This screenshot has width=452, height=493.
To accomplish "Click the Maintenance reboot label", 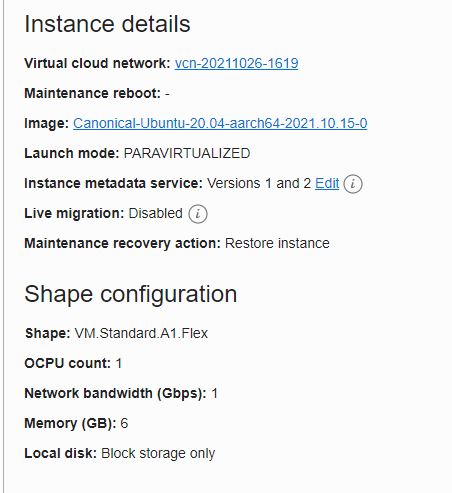I will point(93,93).
